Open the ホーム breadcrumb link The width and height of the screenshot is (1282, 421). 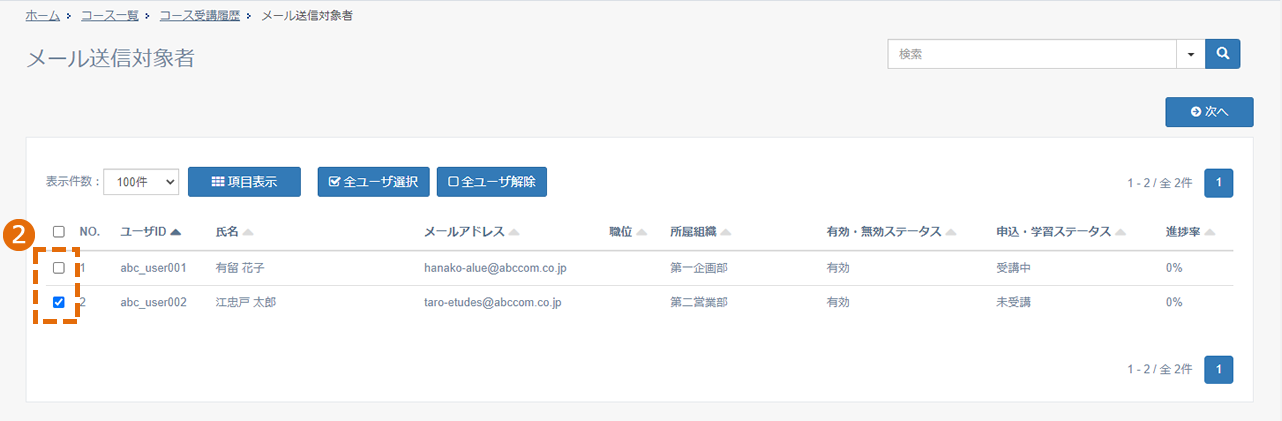43,16
